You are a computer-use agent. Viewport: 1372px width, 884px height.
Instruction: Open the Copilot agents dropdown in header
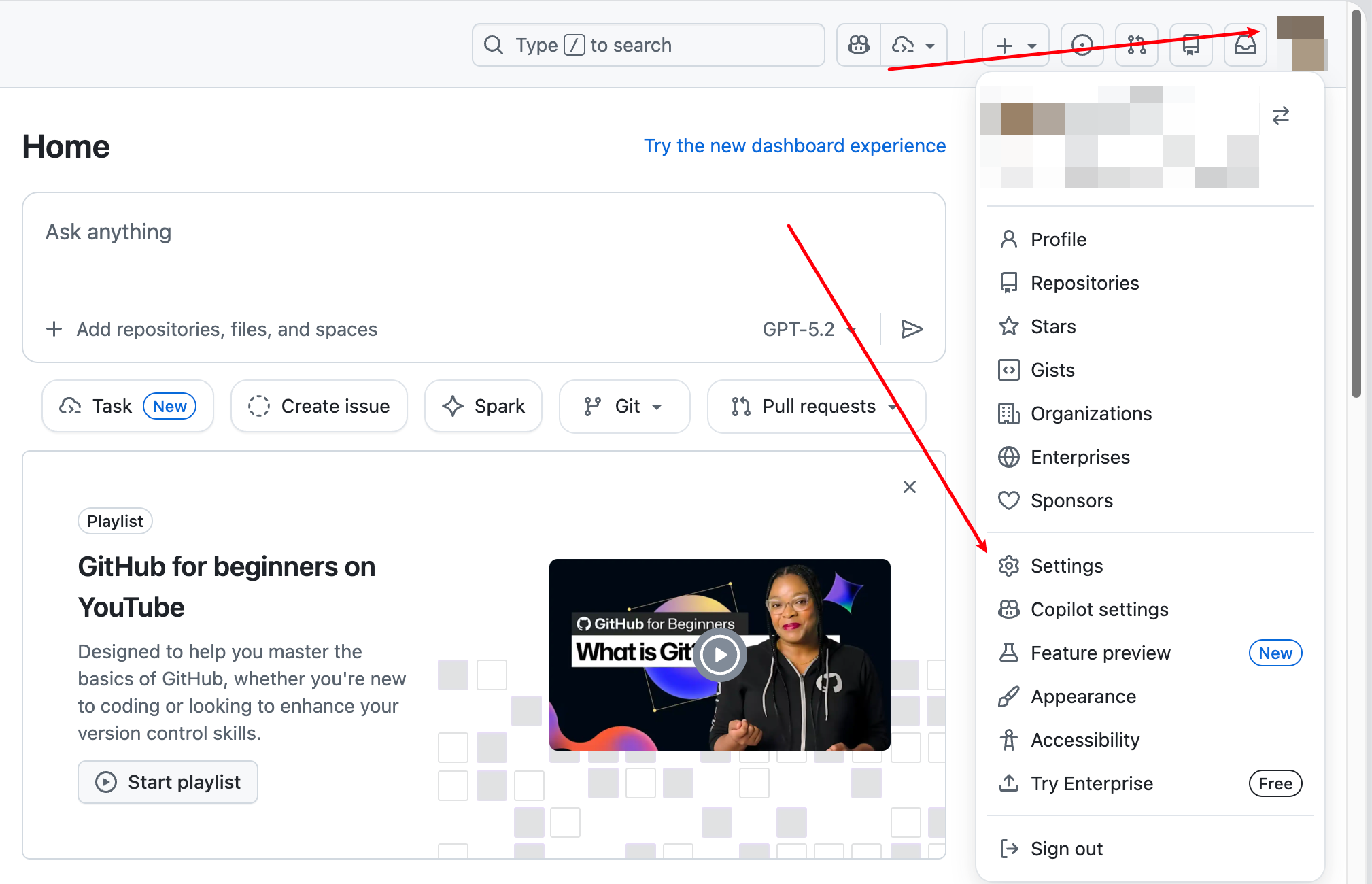click(x=914, y=46)
